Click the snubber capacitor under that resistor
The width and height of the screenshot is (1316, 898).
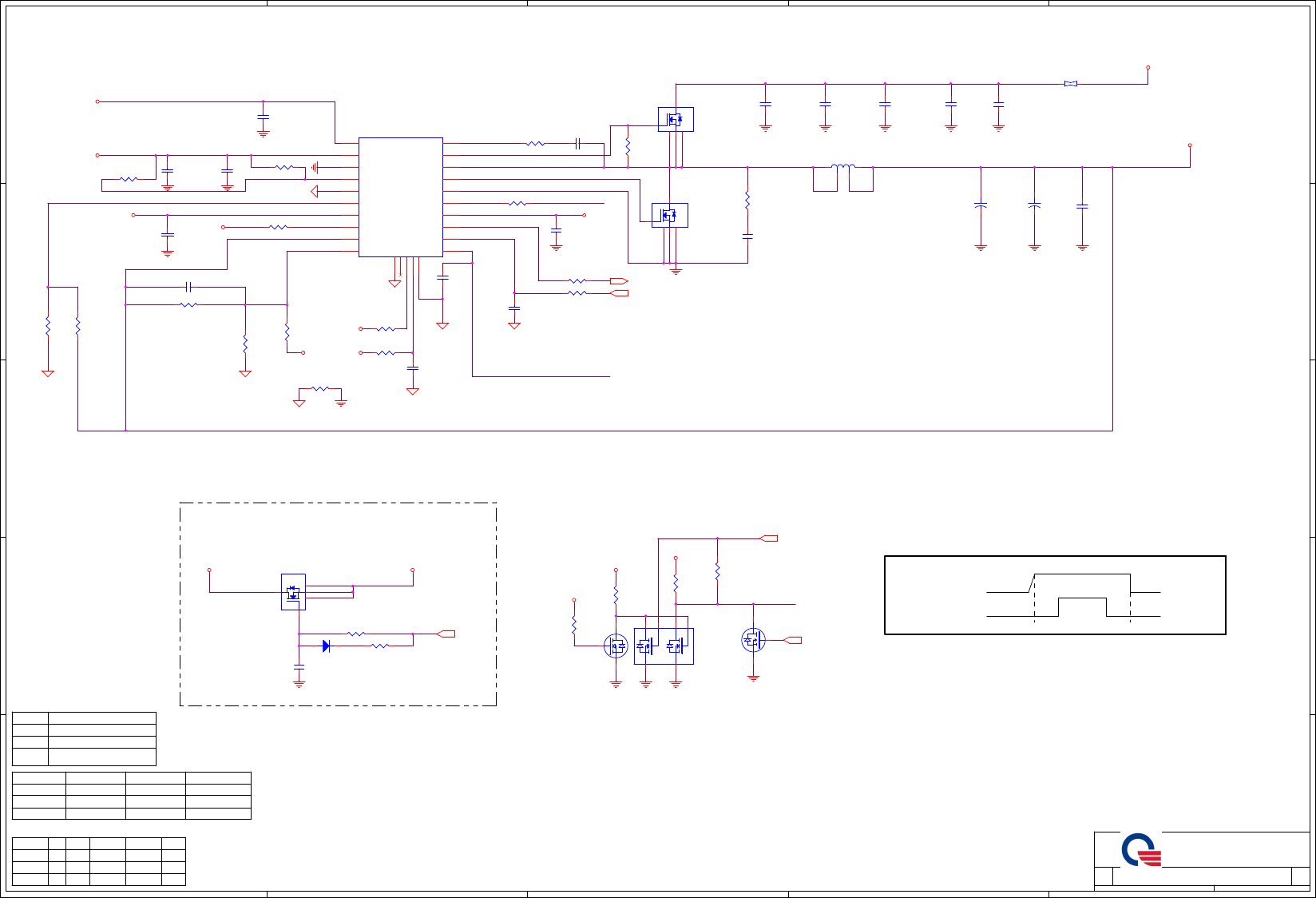coord(747,236)
